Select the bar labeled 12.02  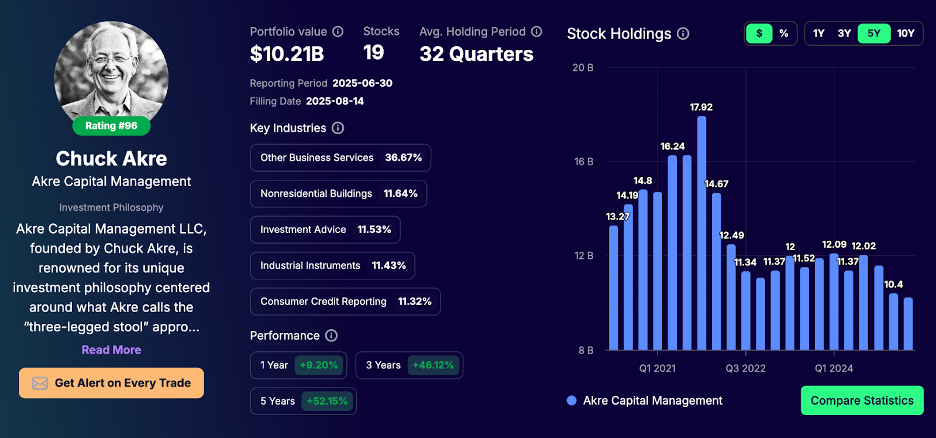point(863,303)
